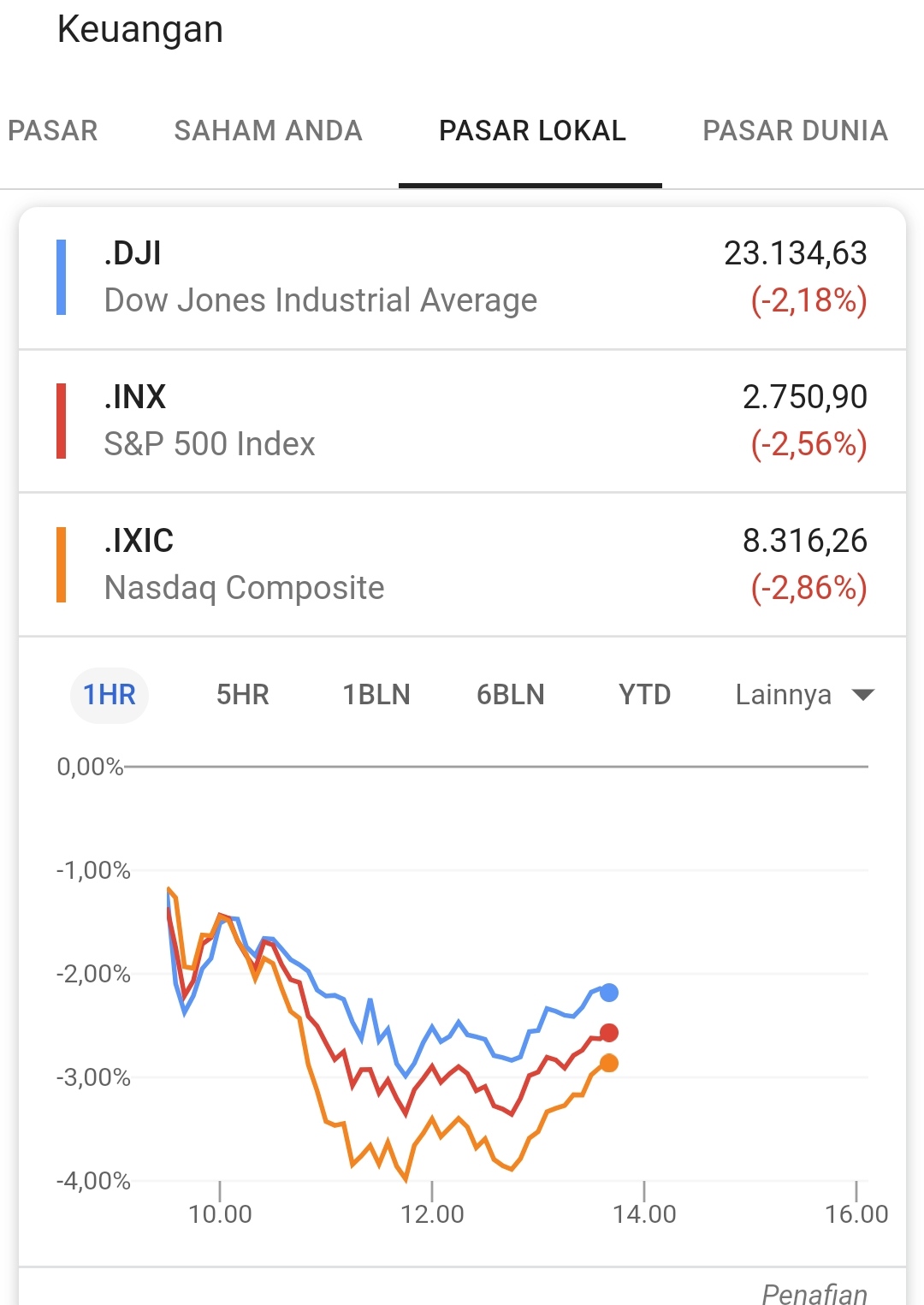Select the 1HR time range
Viewport: 924px width, 1305px height.
pyautogui.click(x=110, y=695)
